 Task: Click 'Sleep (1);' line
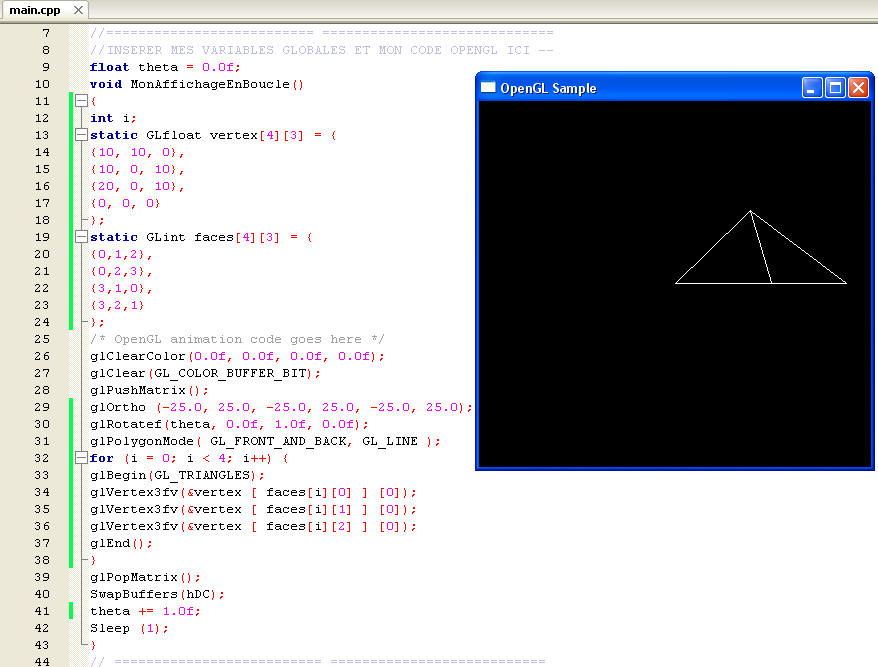tap(129, 628)
